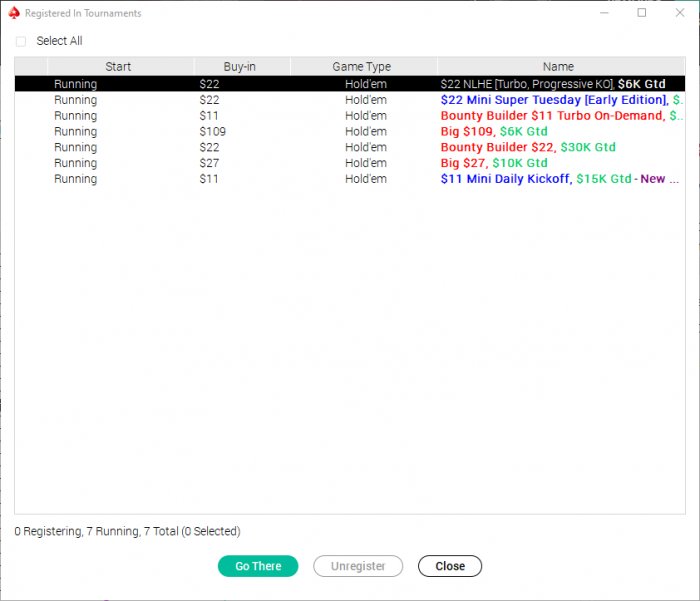The height and width of the screenshot is (601, 700).
Task: Click the Close button at bottom
Action: tap(450, 566)
